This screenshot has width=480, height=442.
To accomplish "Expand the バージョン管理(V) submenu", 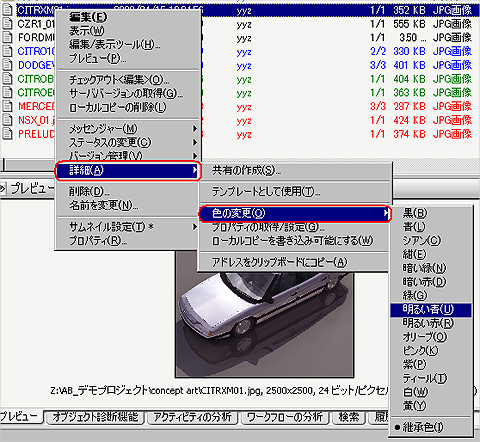I will pyautogui.click(x=128, y=156).
